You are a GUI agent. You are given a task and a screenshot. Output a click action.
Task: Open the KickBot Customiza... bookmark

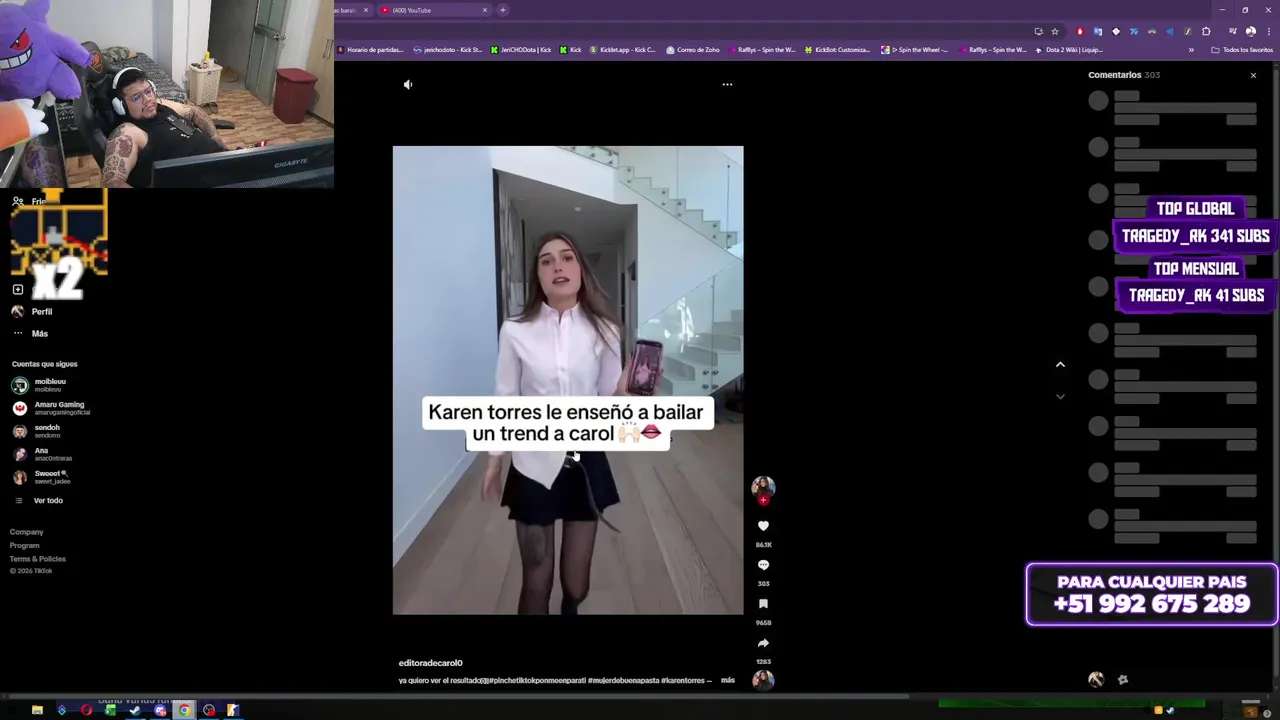click(838, 49)
